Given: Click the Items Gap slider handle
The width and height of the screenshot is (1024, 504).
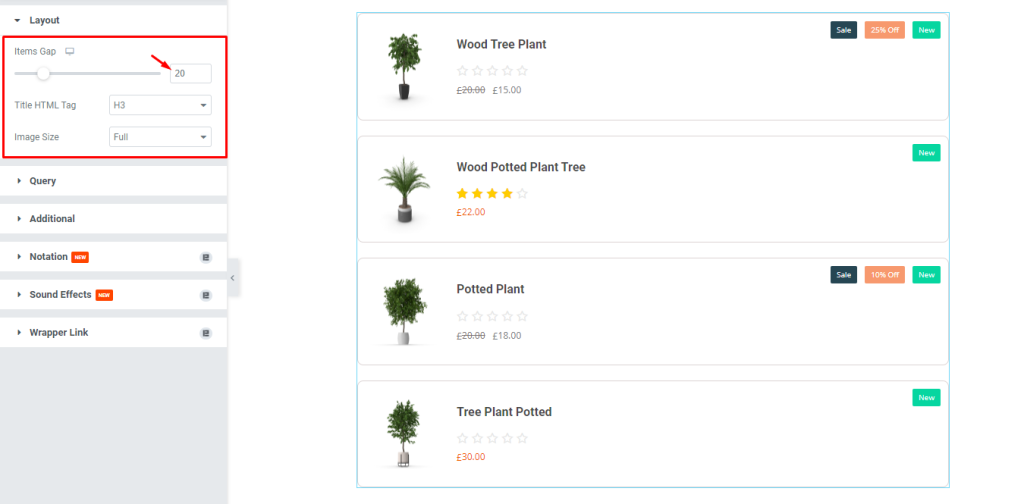Looking at the screenshot, I should tap(43, 73).
